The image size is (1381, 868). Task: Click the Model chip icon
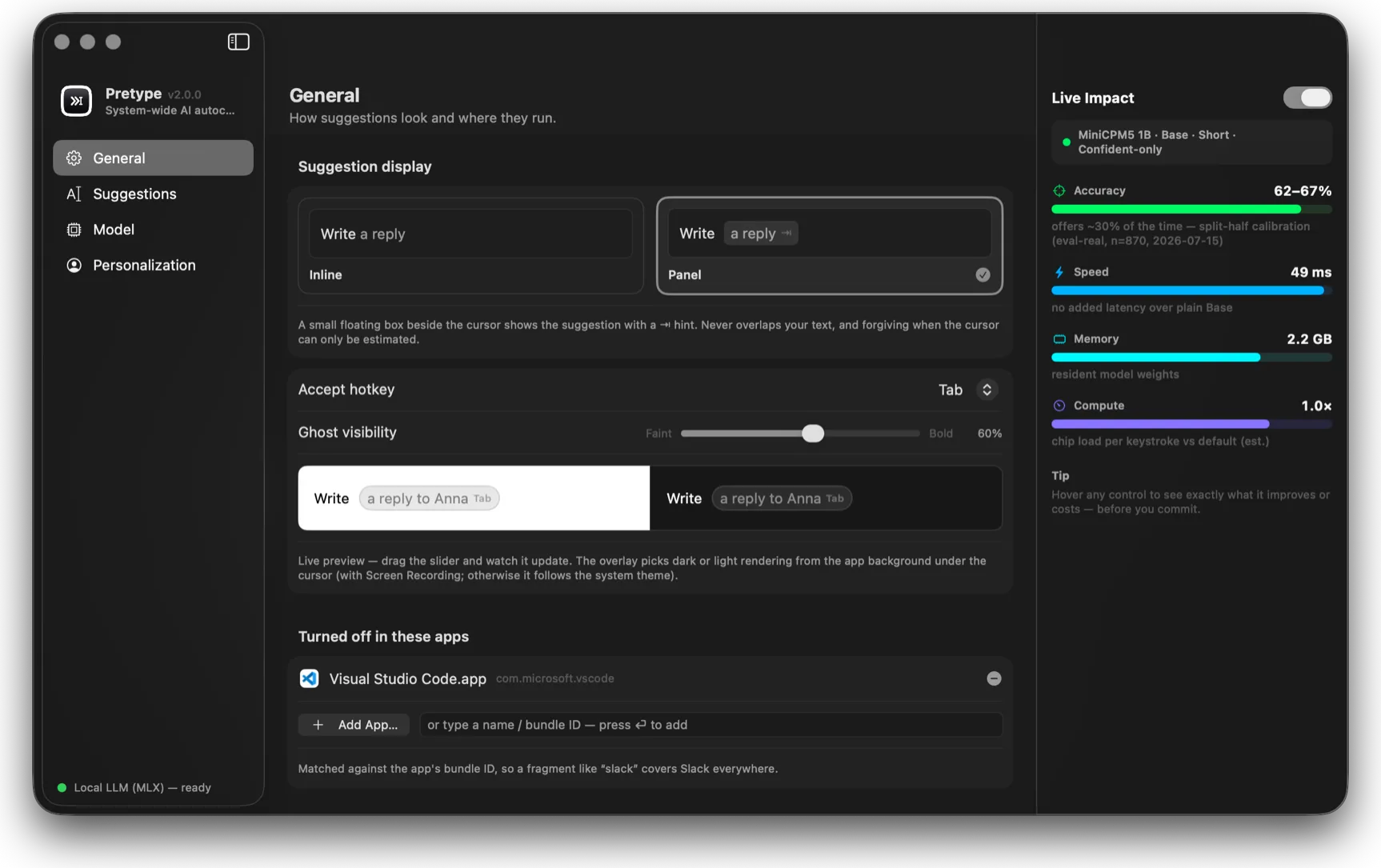74,230
